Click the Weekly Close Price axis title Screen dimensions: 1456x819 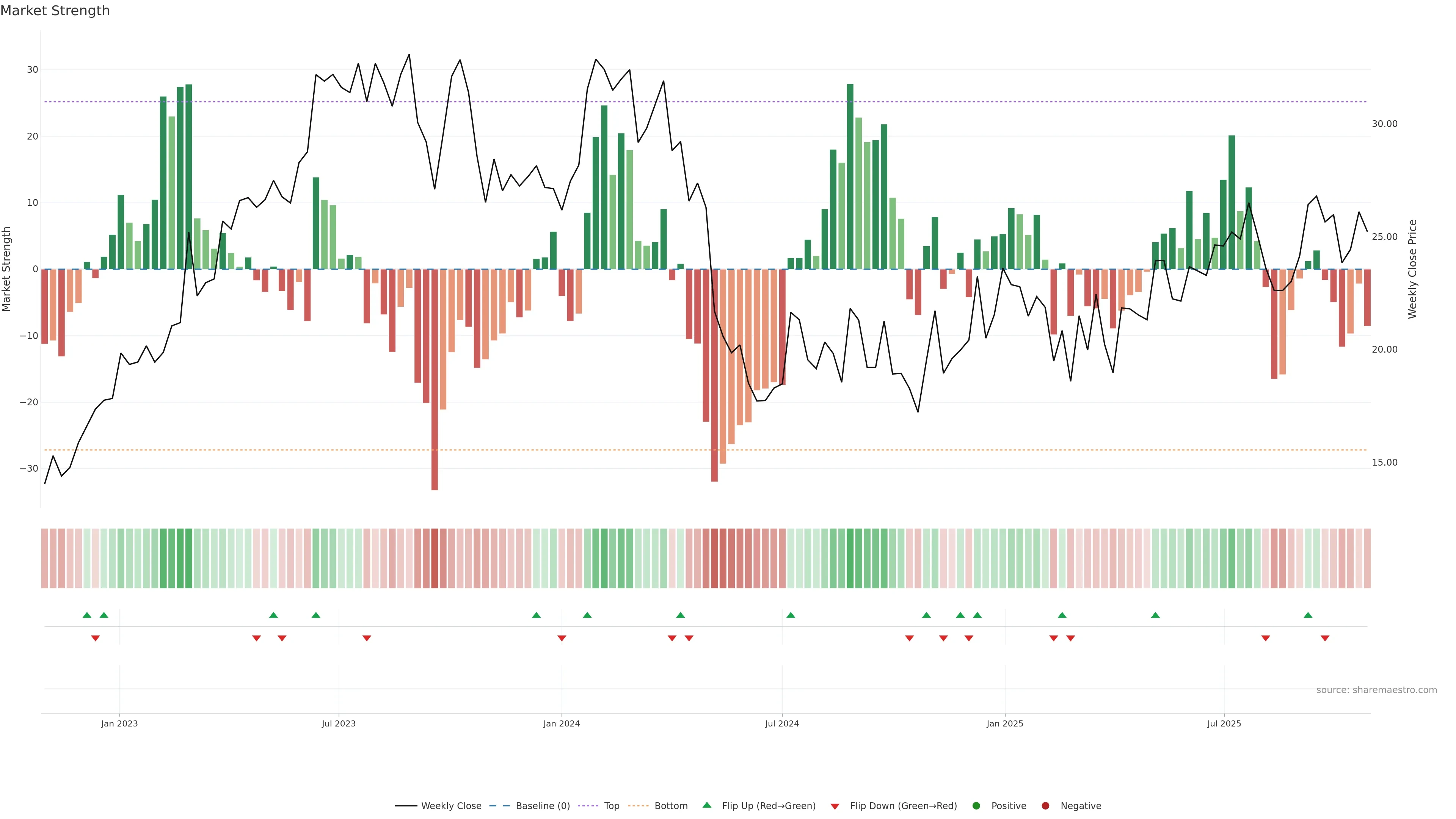coord(1413,269)
